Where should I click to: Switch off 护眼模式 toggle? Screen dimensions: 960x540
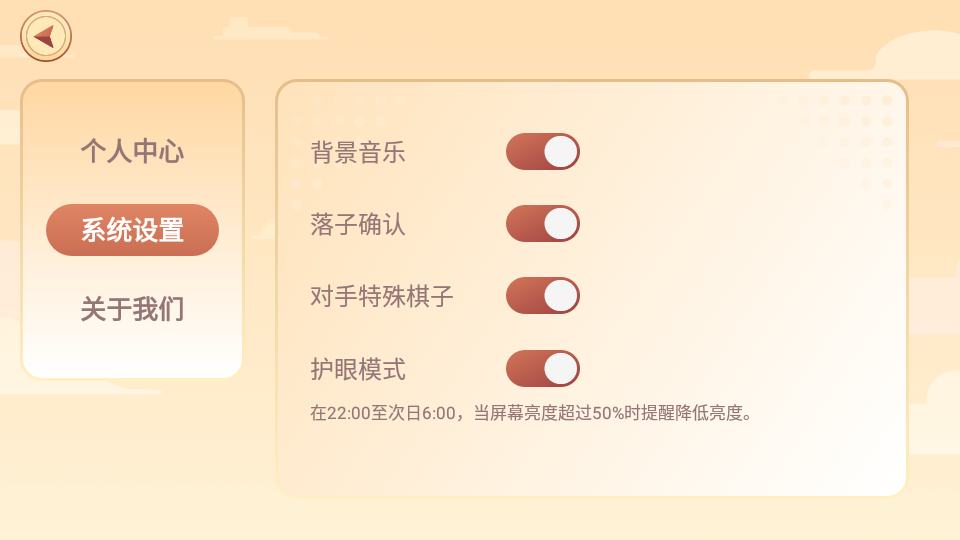pyautogui.click(x=542, y=368)
